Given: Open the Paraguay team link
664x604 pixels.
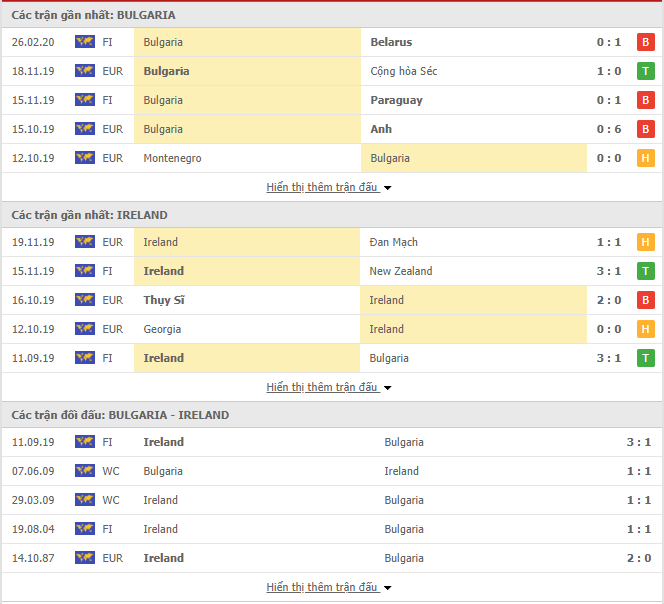Looking at the screenshot, I should (x=396, y=100).
